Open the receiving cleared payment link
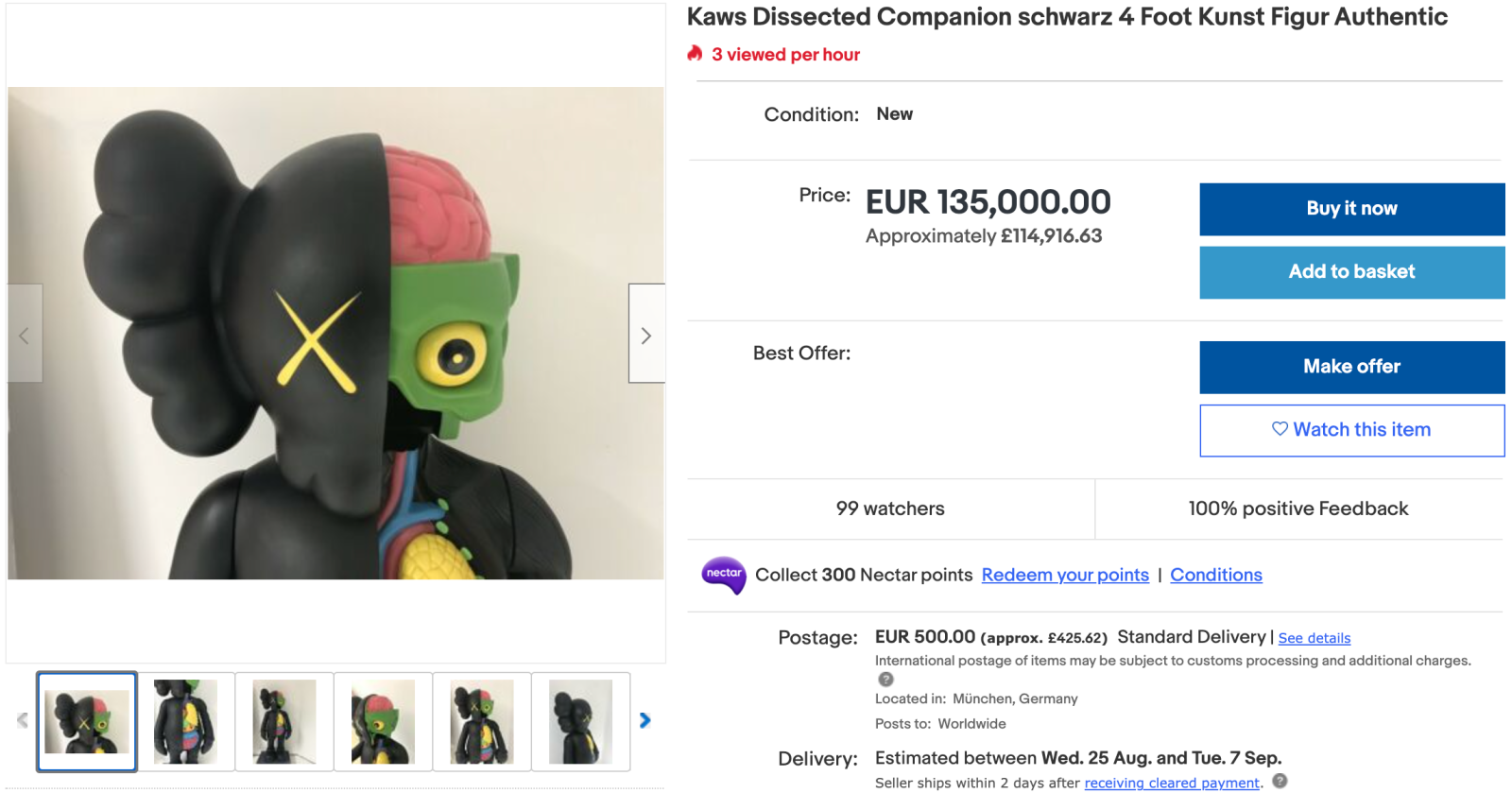The height and width of the screenshot is (793, 1512). click(x=1171, y=783)
